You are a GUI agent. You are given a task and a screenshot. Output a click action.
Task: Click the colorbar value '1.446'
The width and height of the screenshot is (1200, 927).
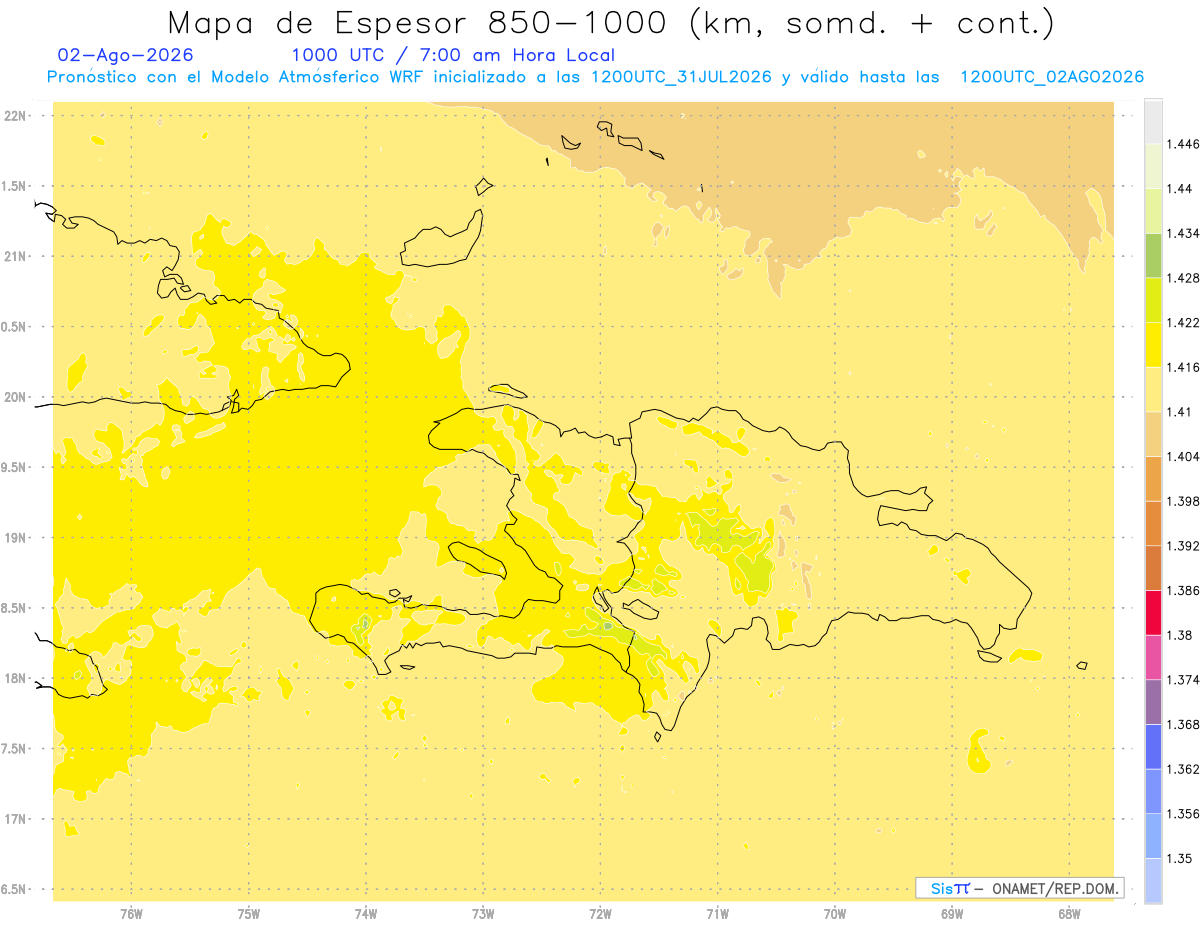[x=1184, y=144]
